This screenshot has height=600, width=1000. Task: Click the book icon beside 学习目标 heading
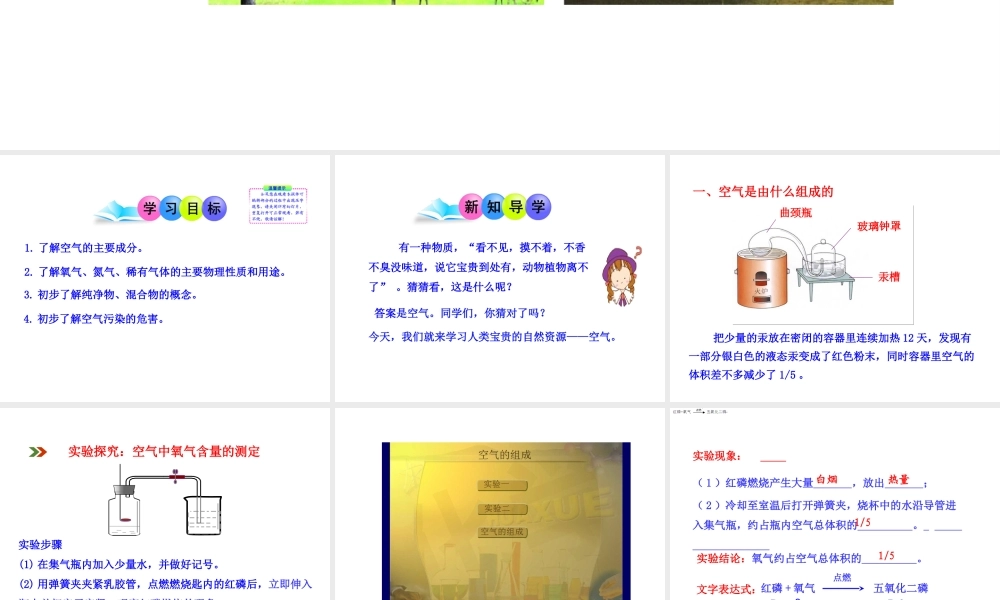[116, 211]
